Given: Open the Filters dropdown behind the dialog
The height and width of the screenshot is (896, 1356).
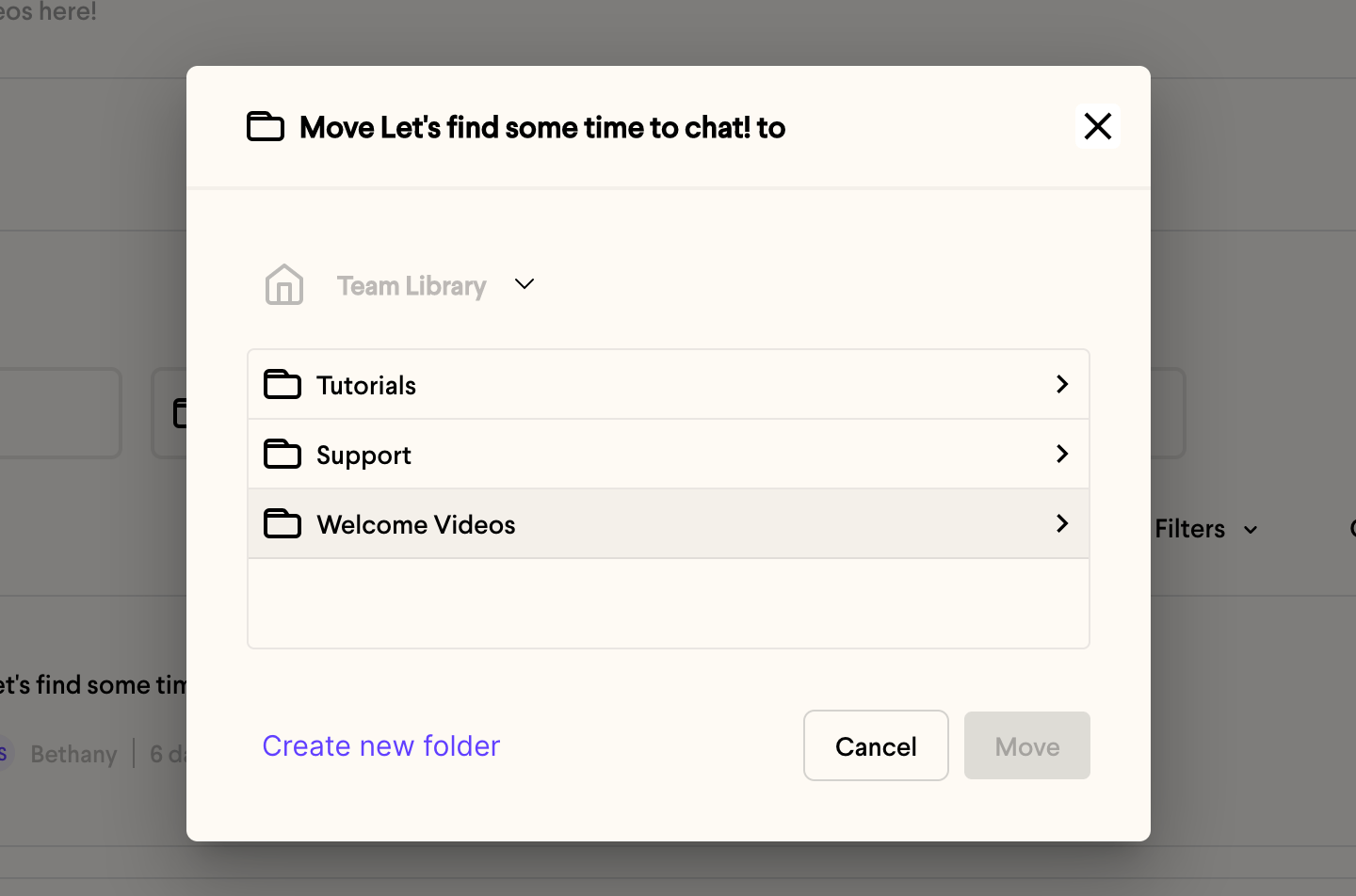Looking at the screenshot, I should 1206,529.
